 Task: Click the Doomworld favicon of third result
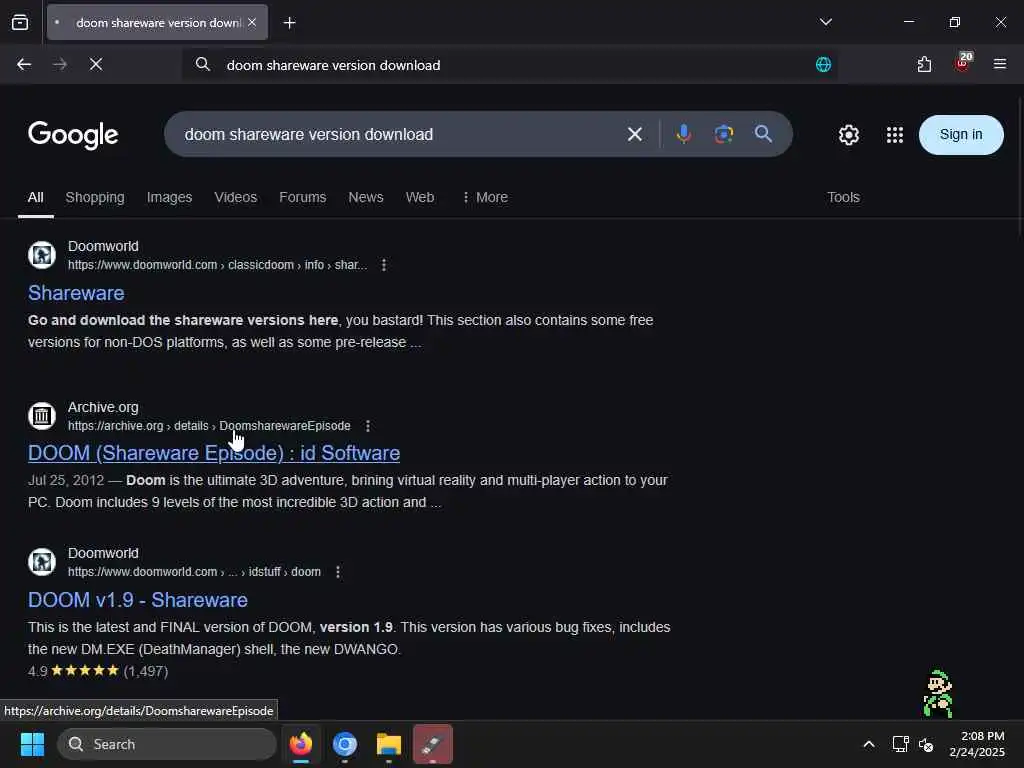pyautogui.click(x=42, y=562)
